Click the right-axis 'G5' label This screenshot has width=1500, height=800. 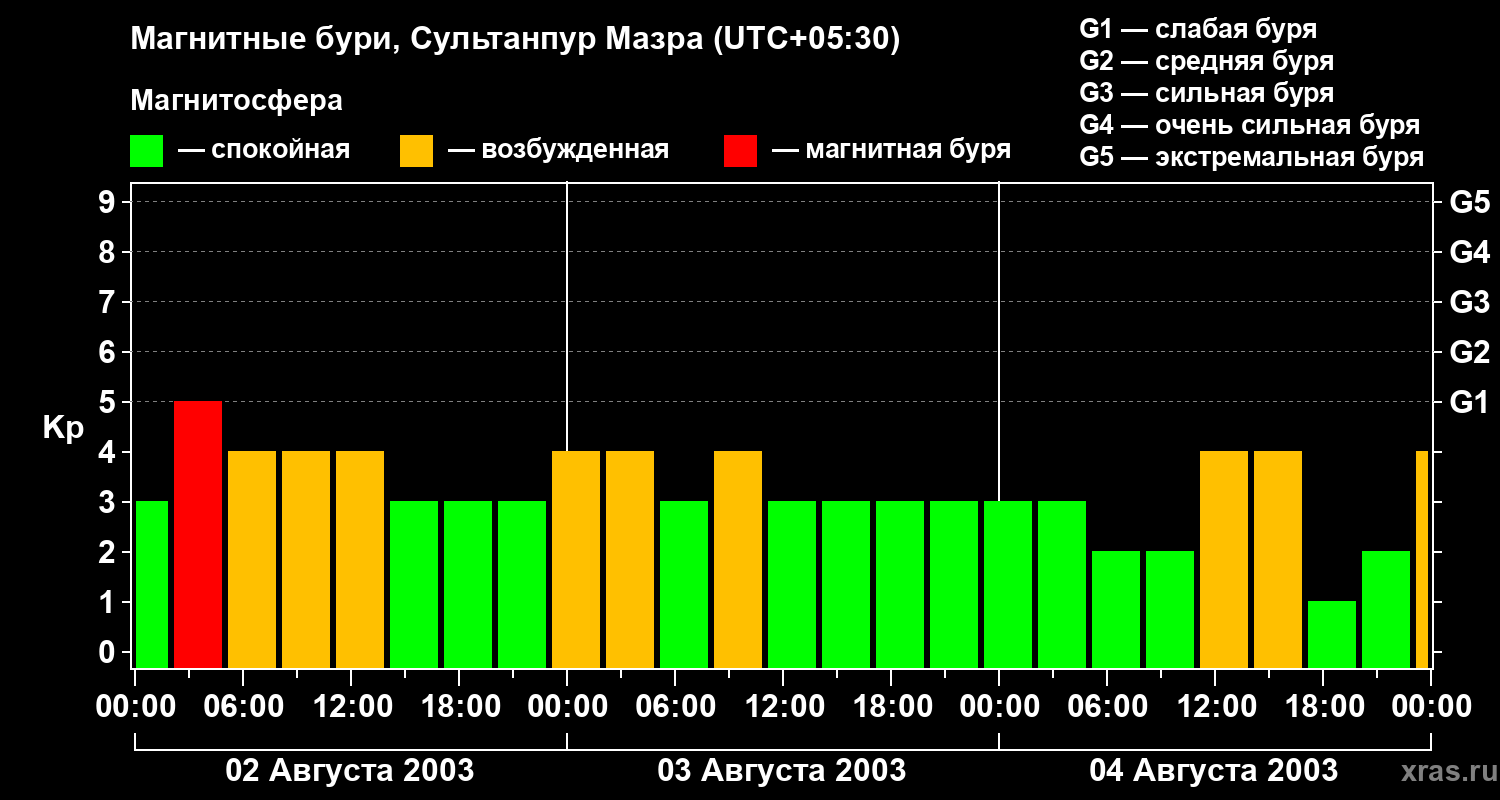pos(1470,202)
